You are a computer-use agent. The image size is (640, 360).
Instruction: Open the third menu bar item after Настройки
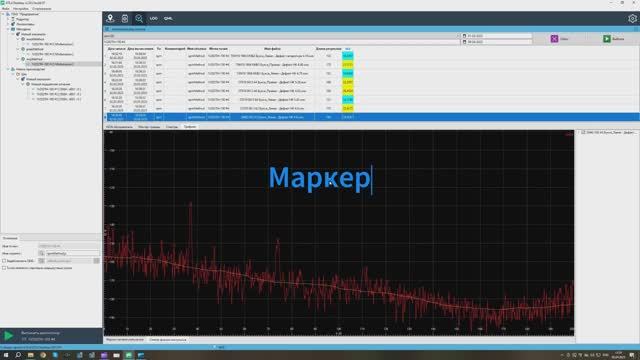coord(42,9)
